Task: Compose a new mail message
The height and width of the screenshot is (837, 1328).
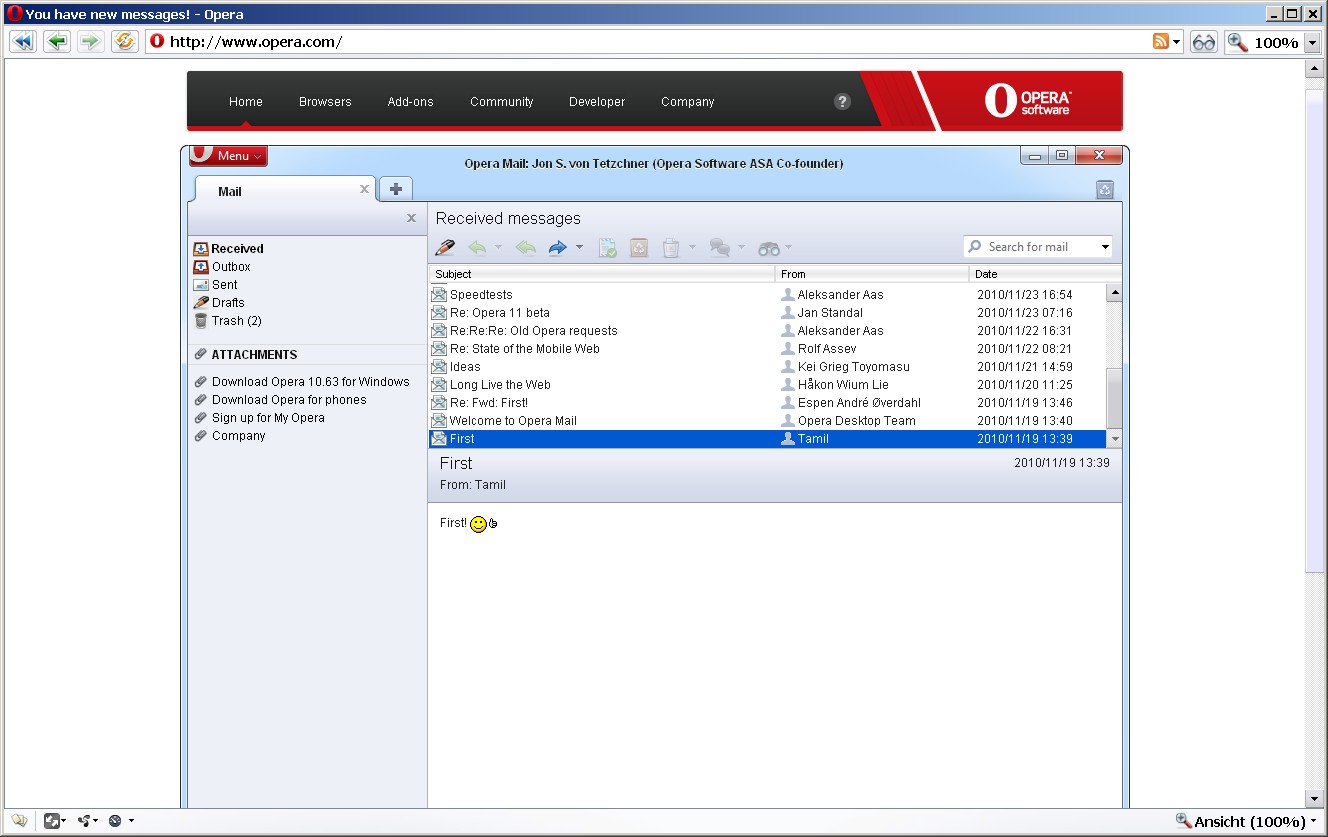Action: [444, 247]
